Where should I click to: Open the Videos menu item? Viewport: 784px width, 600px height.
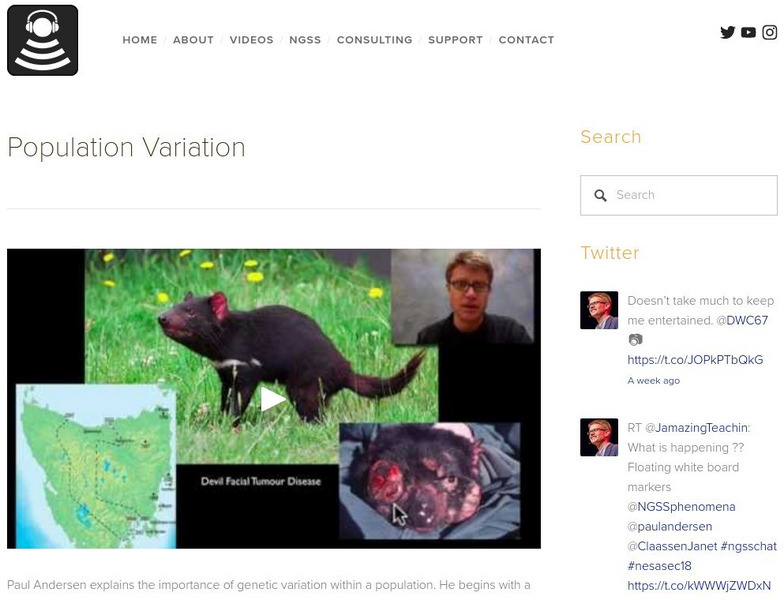[251, 40]
